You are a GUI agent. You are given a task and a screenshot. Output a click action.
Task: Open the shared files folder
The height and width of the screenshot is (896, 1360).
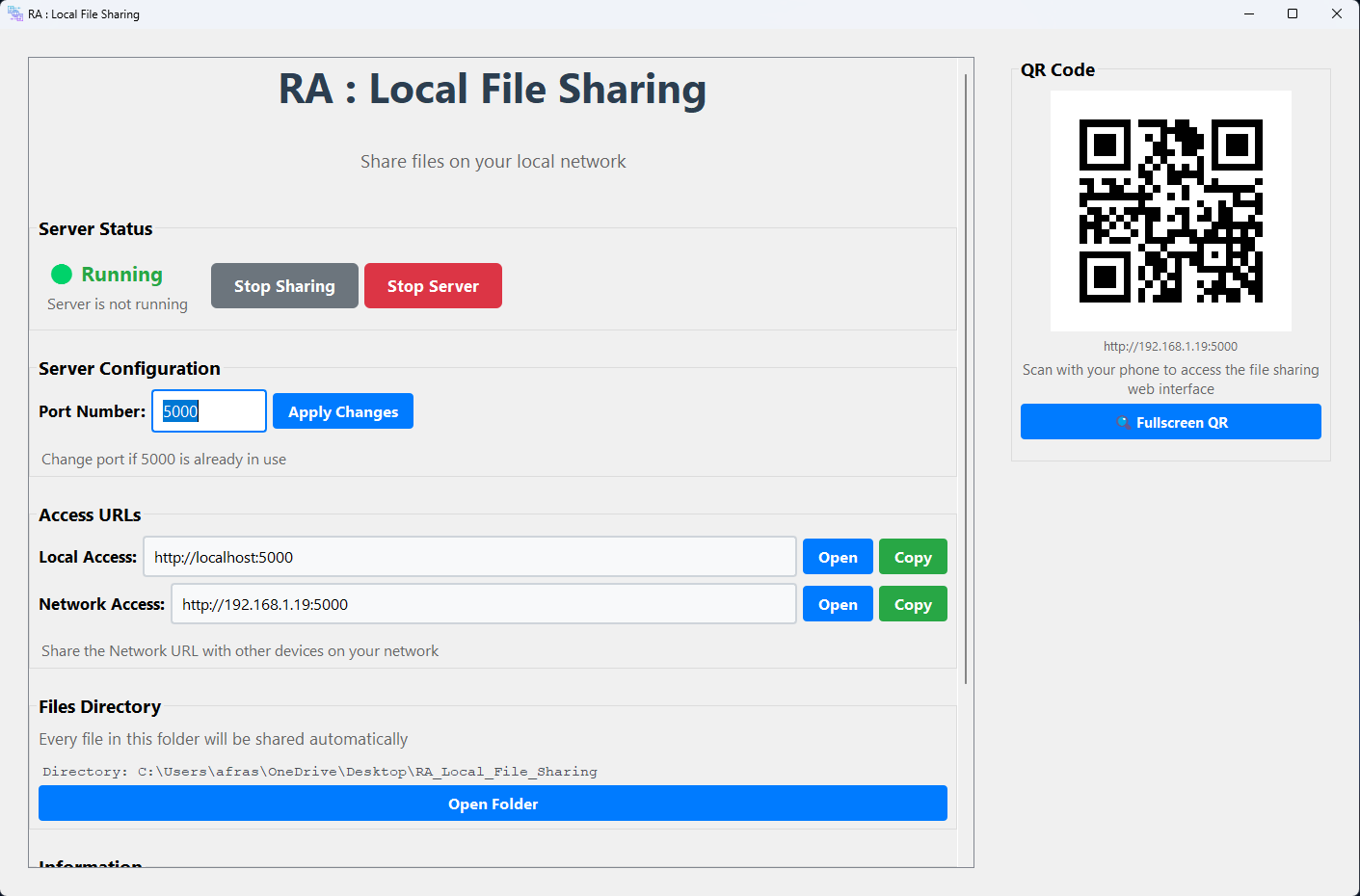point(493,803)
